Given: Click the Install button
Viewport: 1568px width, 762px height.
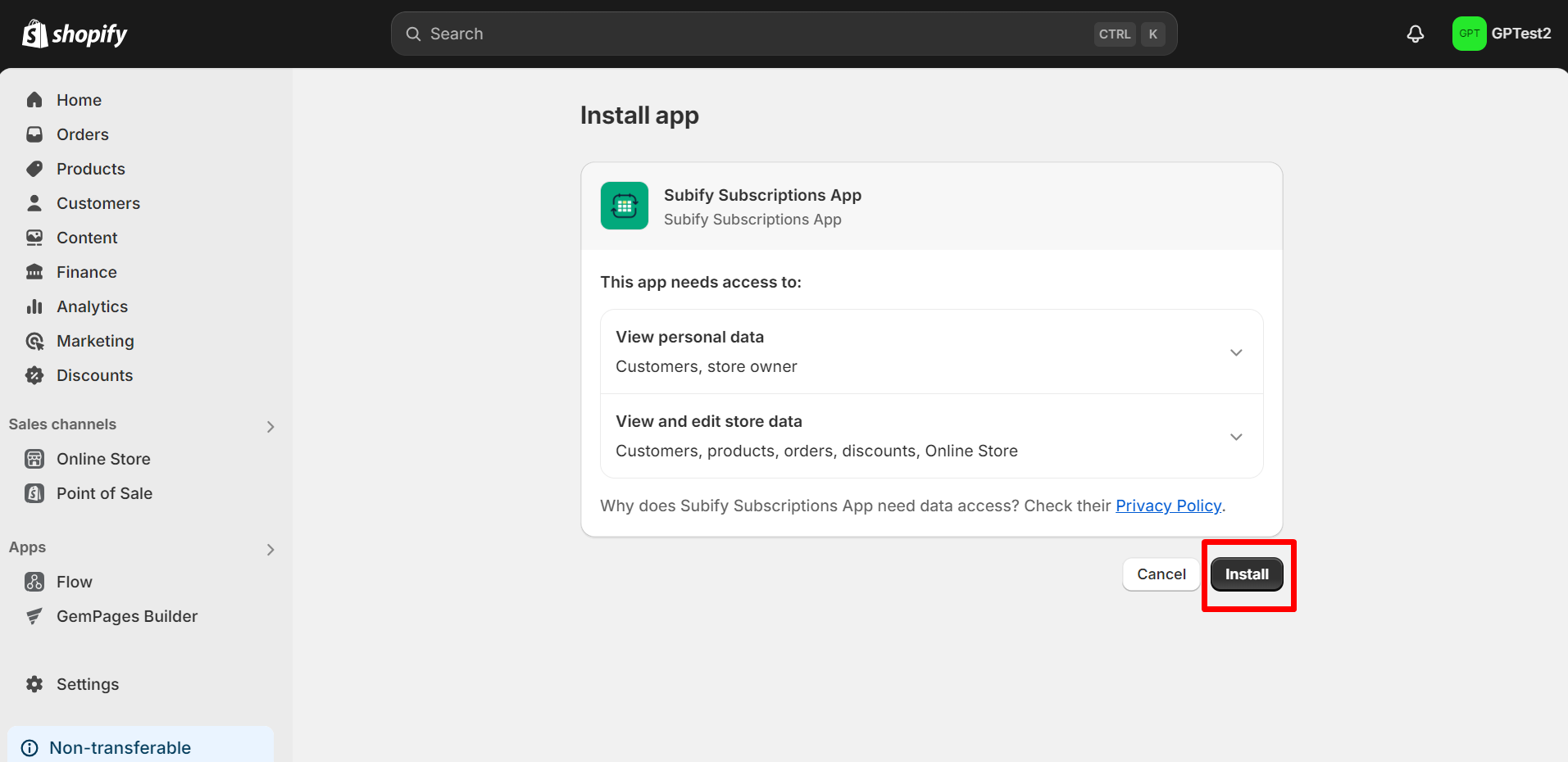Looking at the screenshot, I should pyautogui.click(x=1247, y=574).
